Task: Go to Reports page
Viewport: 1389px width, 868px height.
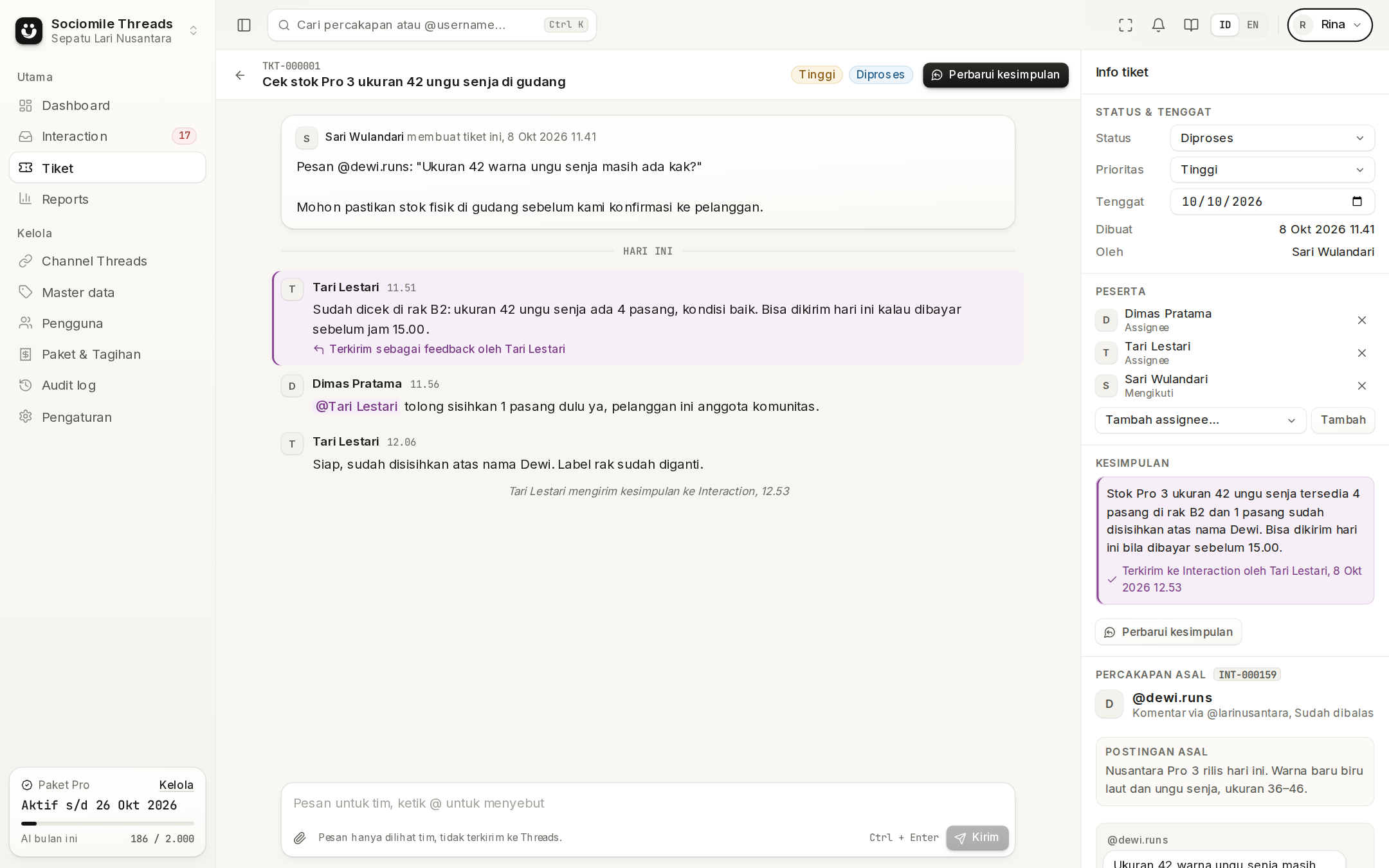Action: click(107, 199)
